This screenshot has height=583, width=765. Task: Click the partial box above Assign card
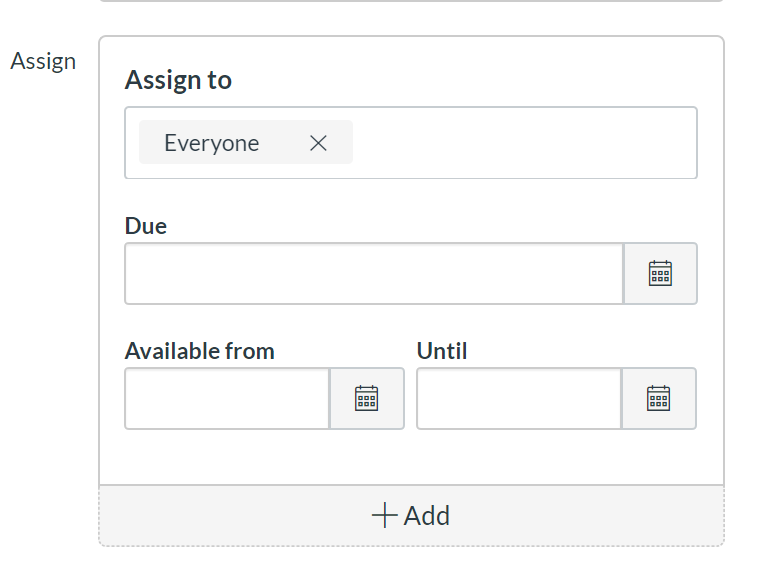[410, 1]
